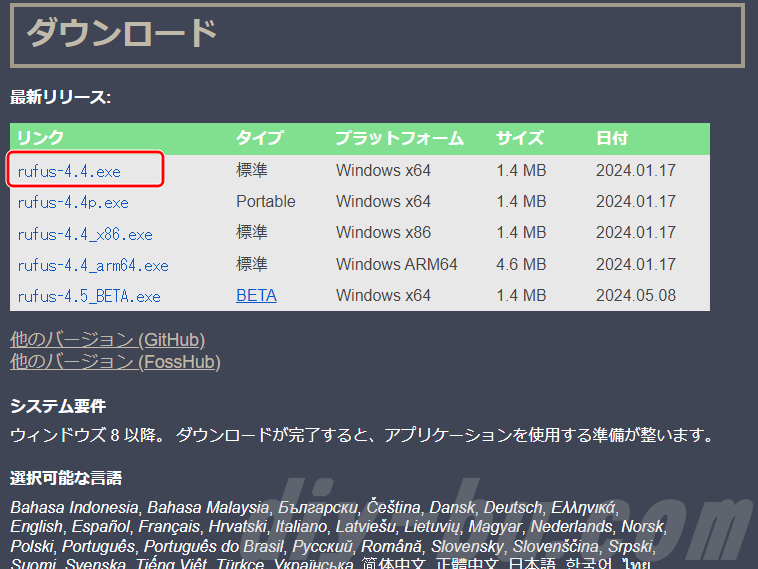The image size is (758, 569).
Task: Open the BETA type link
Action: pyautogui.click(x=256, y=295)
